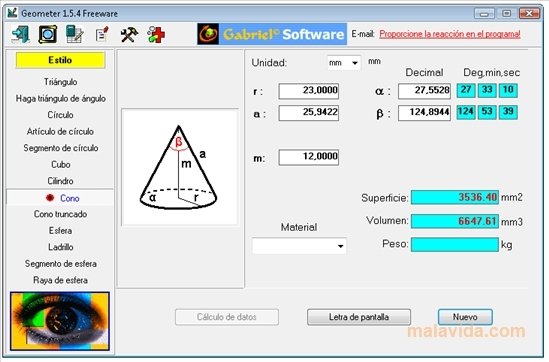Minimize the Geometer window

(x=485, y=14)
